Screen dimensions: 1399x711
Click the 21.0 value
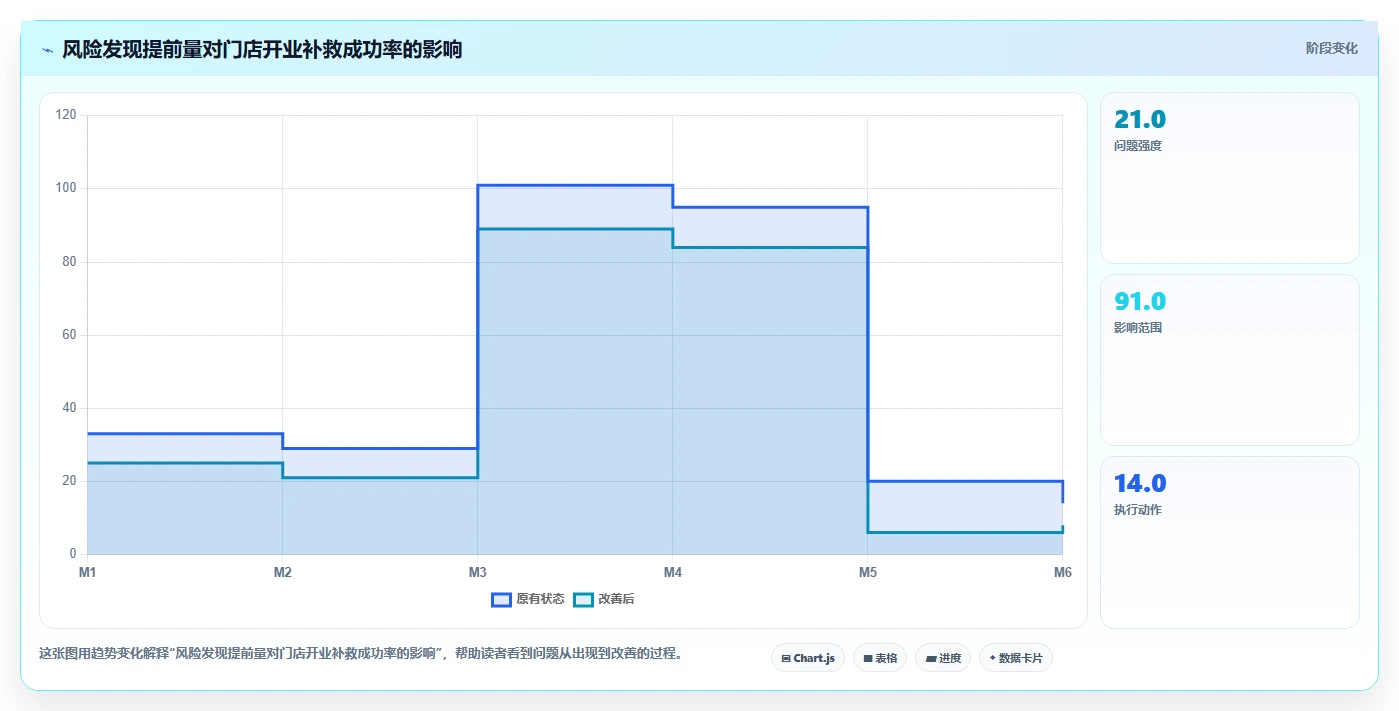pyautogui.click(x=1140, y=120)
